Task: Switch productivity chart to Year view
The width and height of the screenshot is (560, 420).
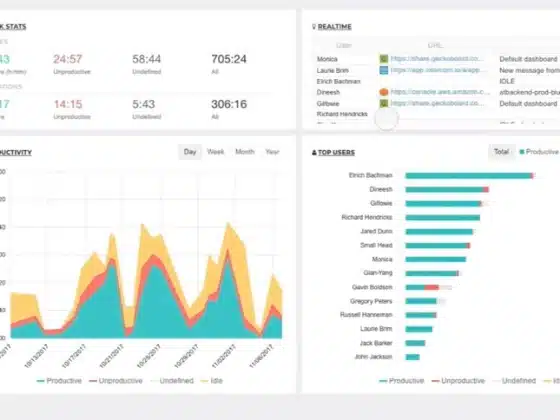Action: point(272,152)
